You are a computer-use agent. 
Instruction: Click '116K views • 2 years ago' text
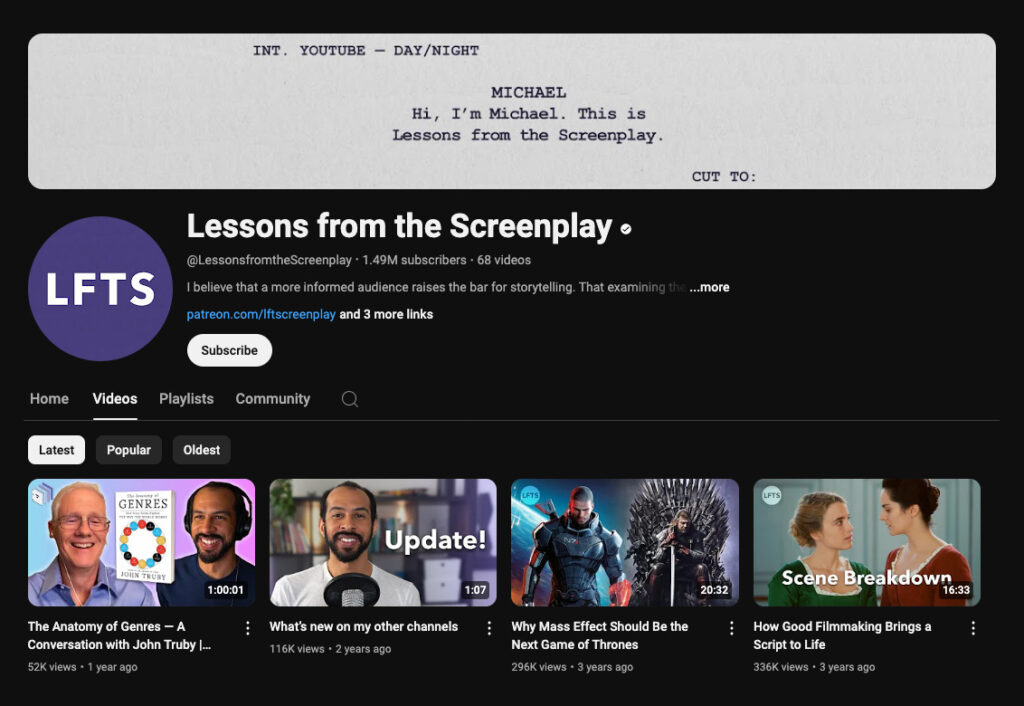click(x=330, y=649)
